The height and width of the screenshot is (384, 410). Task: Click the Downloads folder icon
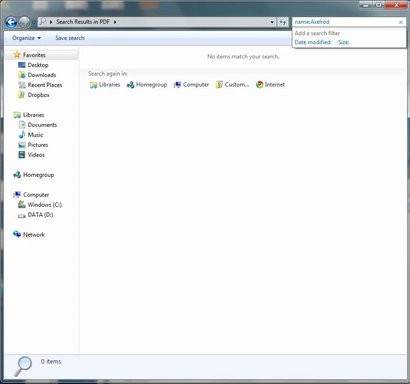pos(22,75)
